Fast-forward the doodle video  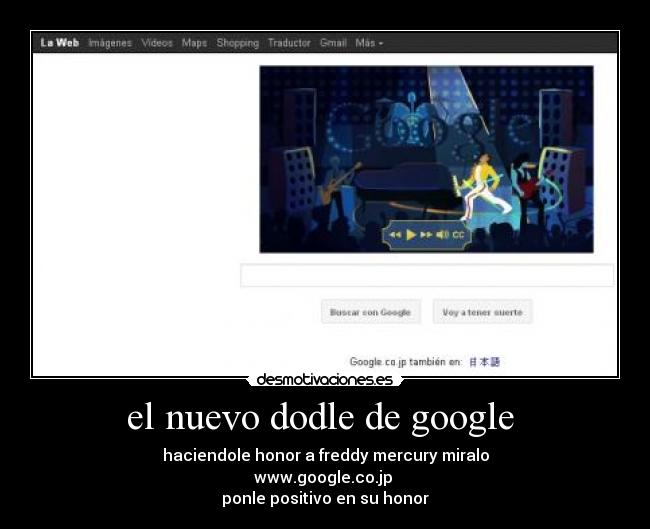(x=426, y=235)
